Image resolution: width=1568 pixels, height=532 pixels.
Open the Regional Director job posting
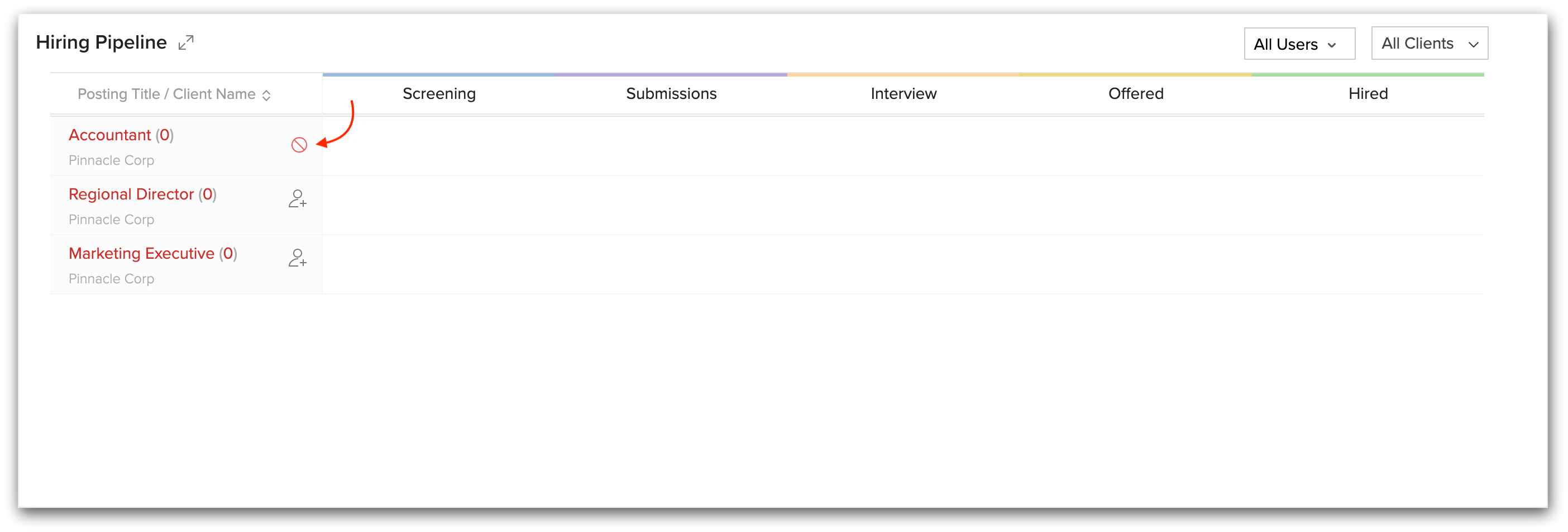pos(131,194)
